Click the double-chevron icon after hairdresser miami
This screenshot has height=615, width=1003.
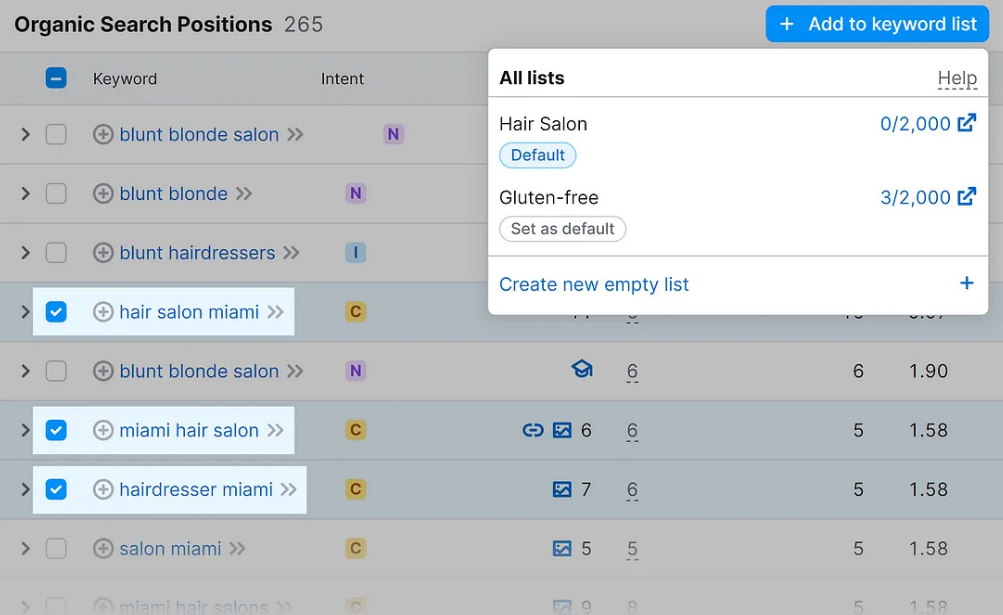point(289,490)
